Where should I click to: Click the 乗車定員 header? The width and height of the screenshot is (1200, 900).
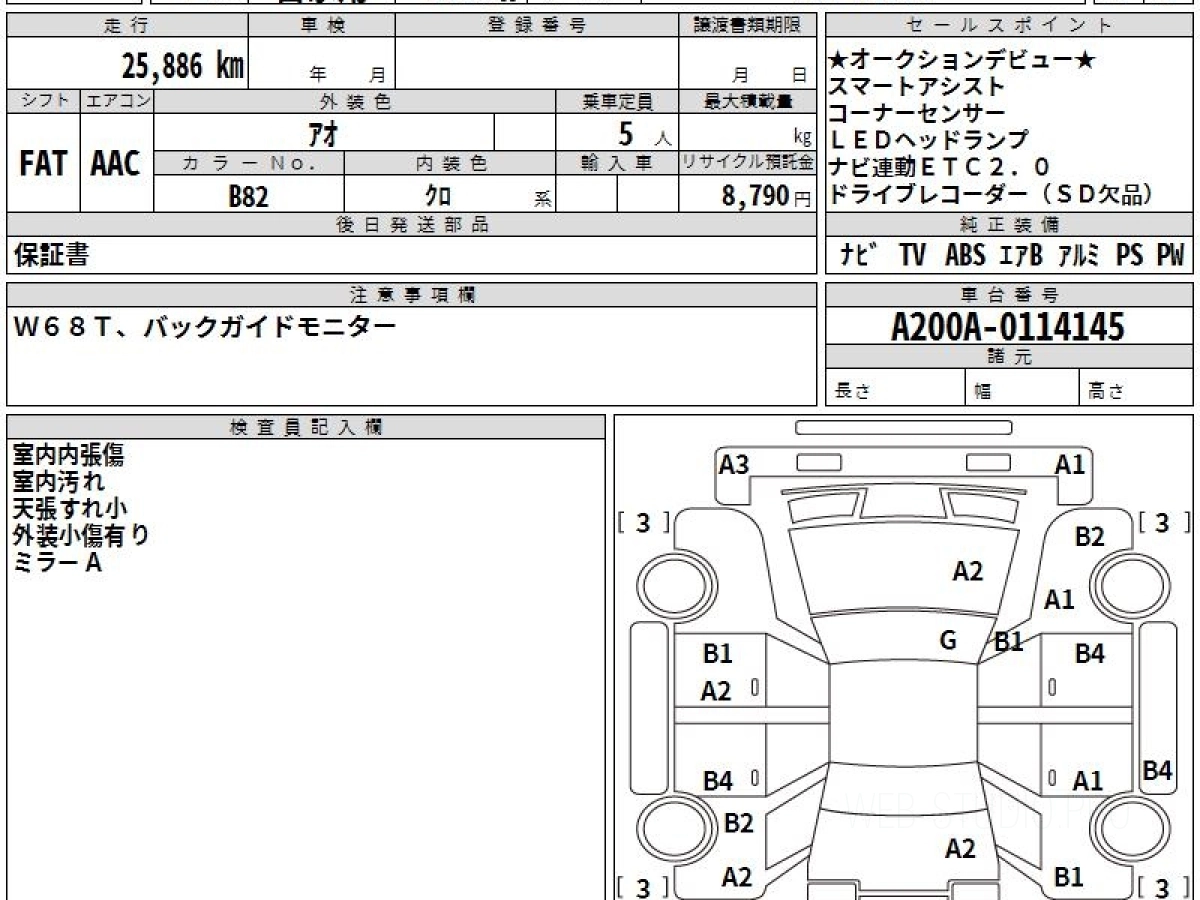point(617,101)
